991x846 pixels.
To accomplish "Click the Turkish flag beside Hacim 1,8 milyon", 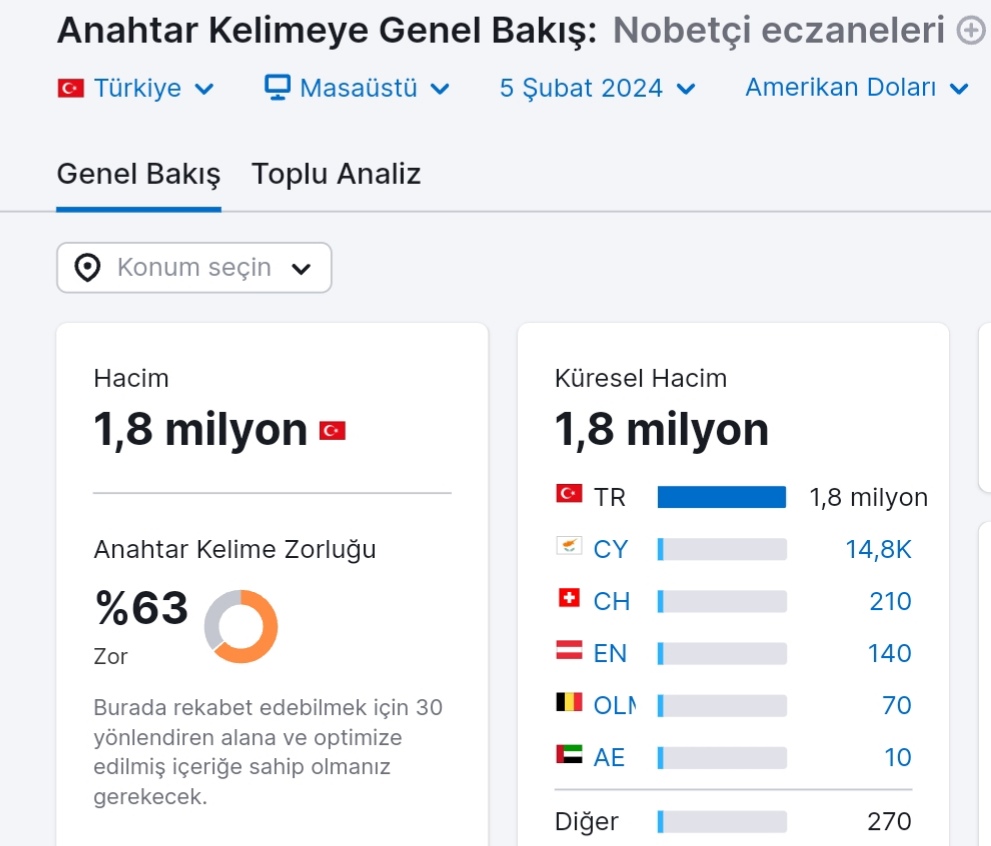I will [x=332, y=430].
